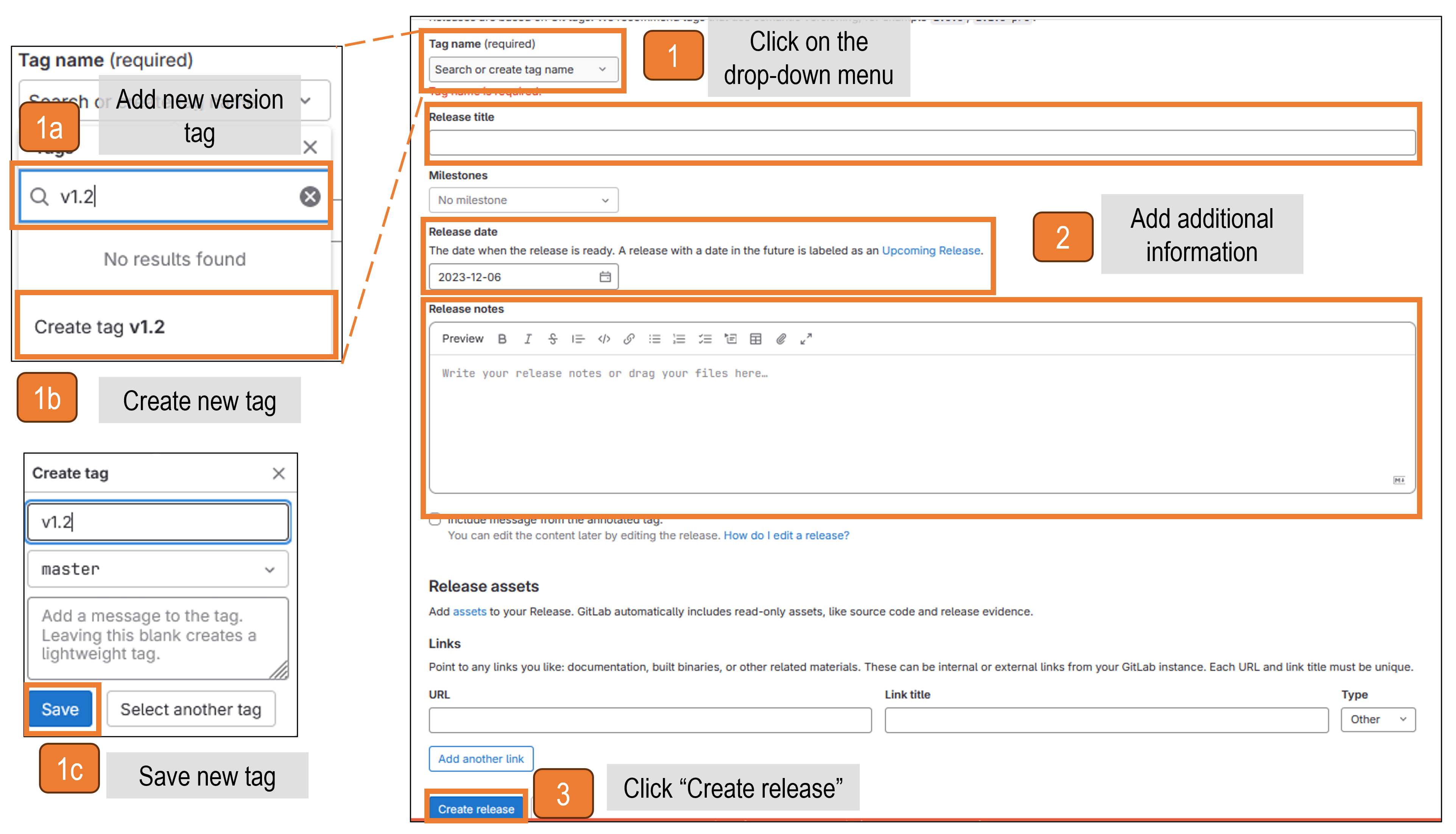Click the v1.2 tag search field
The image size is (1456, 834).
click(x=174, y=196)
